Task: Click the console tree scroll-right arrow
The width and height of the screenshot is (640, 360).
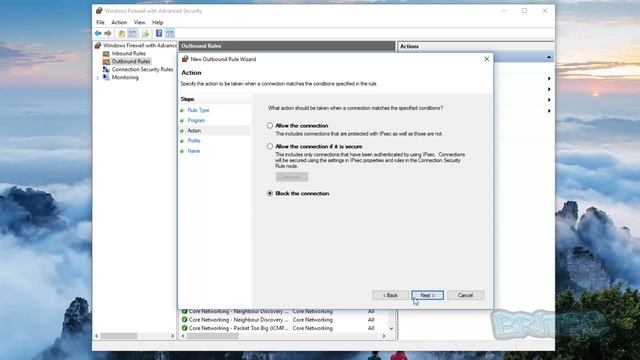Action: coord(172,336)
